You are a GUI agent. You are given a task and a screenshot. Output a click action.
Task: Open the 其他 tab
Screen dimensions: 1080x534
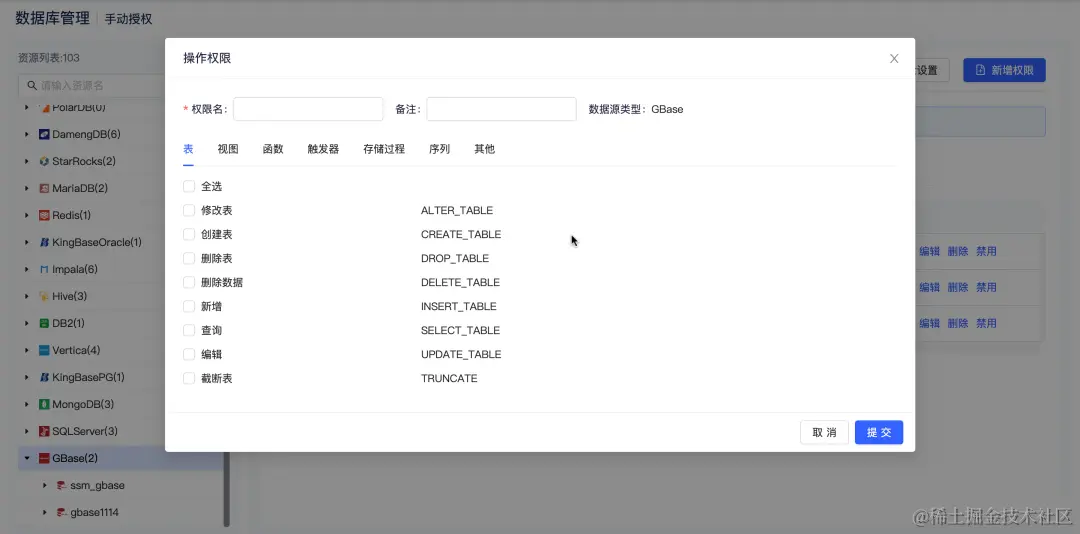tap(484, 149)
